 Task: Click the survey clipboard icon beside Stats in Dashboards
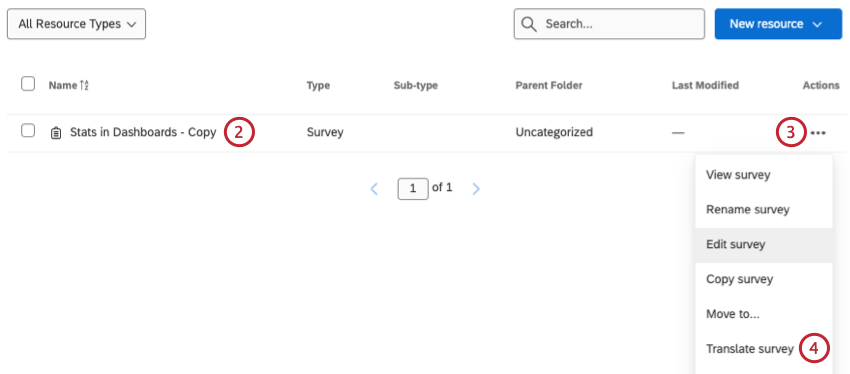click(x=55, y=133)
